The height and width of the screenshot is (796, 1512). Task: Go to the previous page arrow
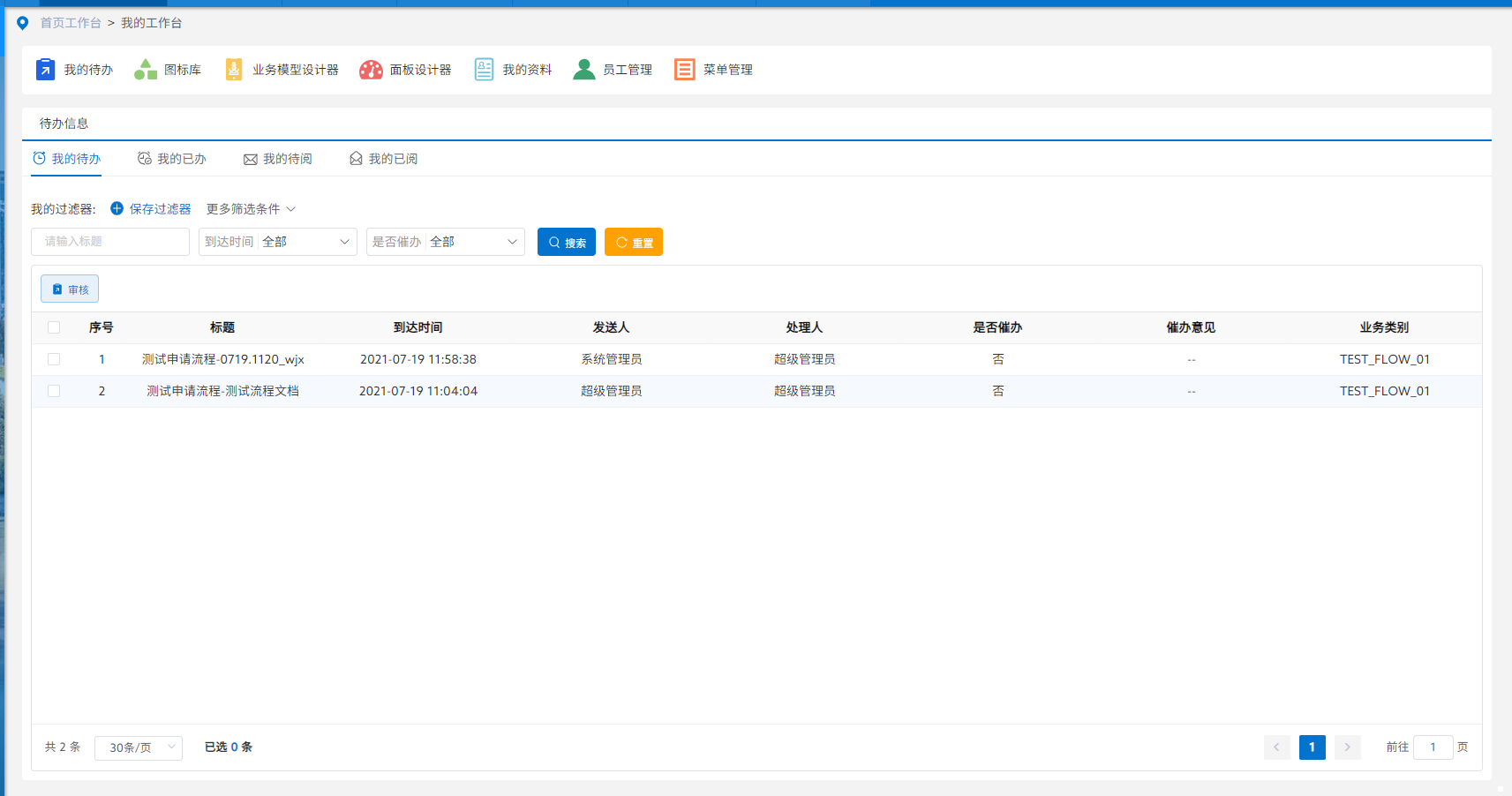pos(1277,747)
